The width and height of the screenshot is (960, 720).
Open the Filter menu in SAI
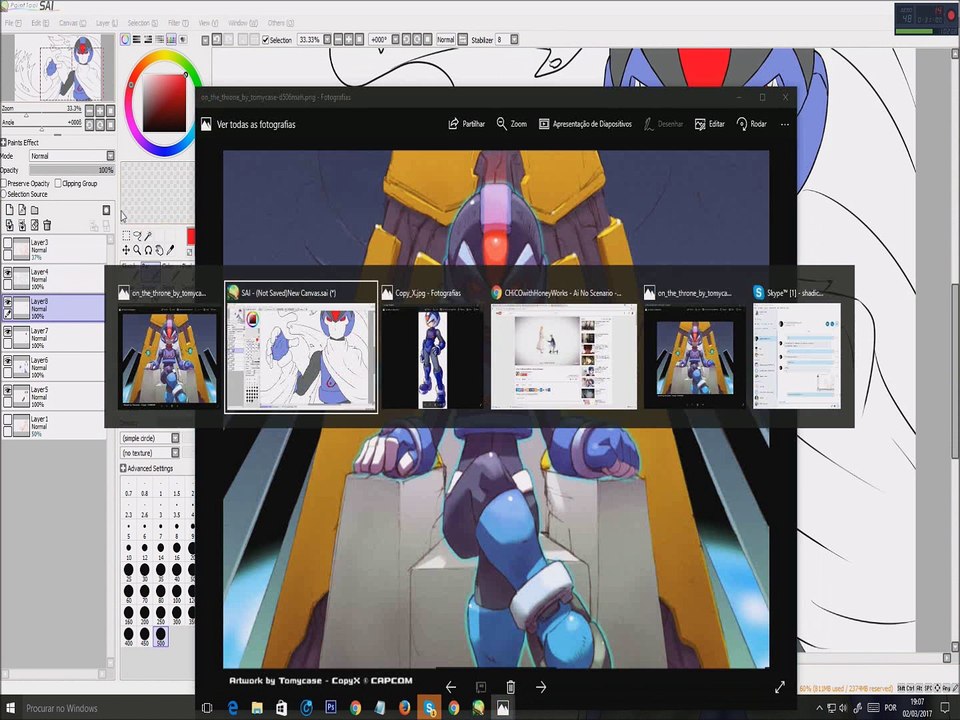pos(178,23)
